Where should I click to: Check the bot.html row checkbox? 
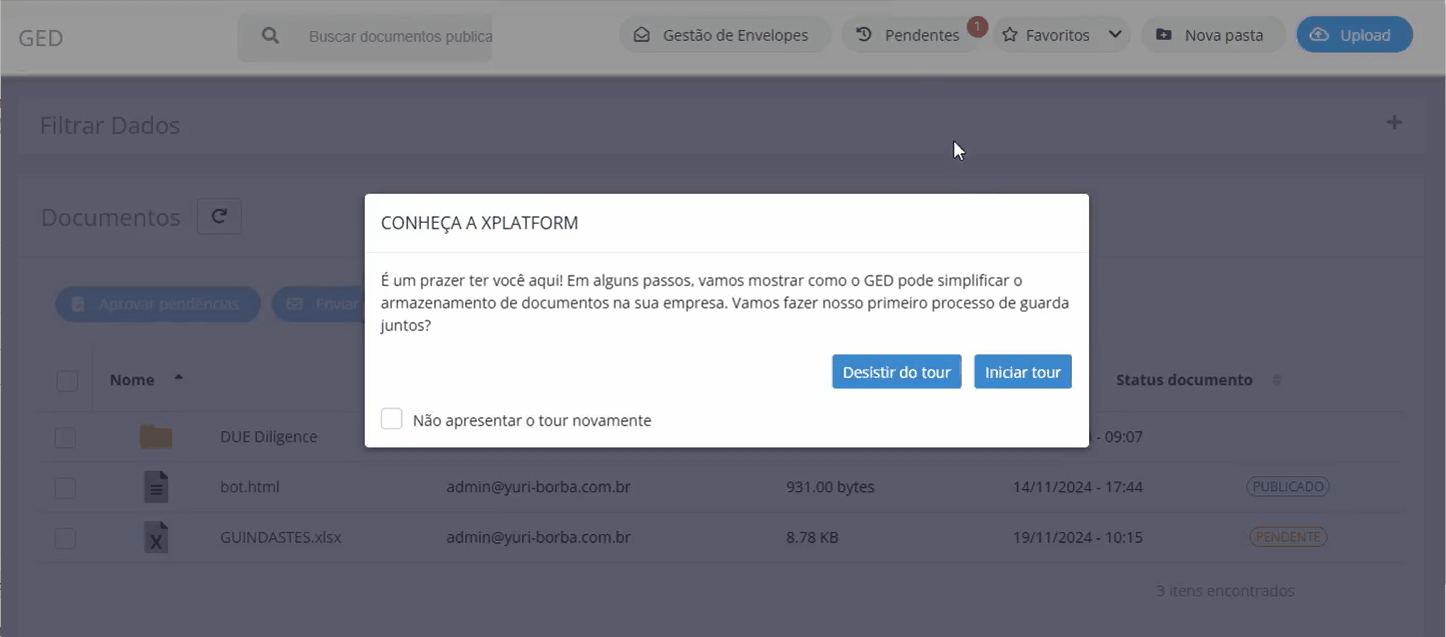point(65,488)
